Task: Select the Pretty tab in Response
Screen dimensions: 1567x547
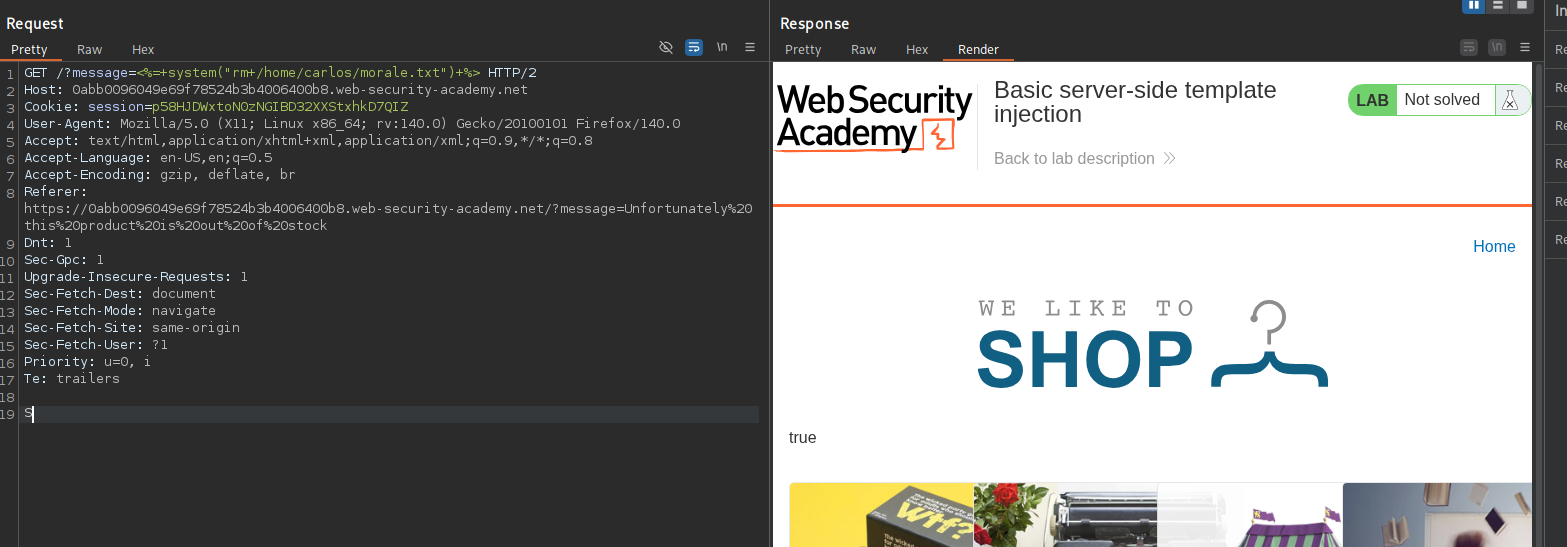Action: point(802,49)
